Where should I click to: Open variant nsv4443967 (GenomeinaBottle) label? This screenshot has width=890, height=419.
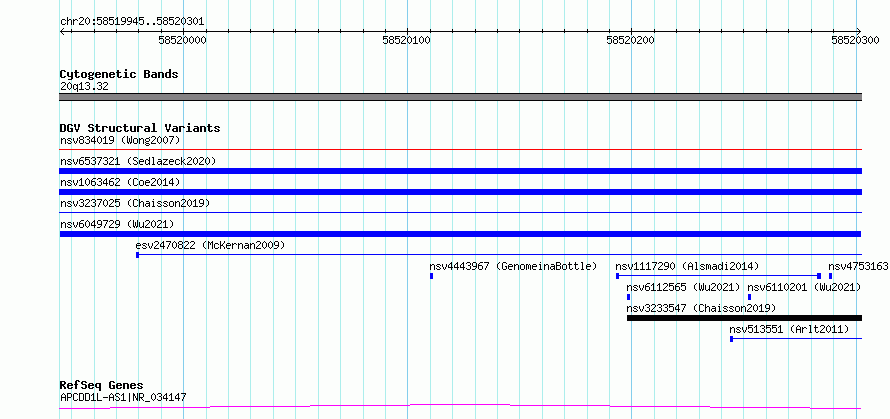point(514,266)
